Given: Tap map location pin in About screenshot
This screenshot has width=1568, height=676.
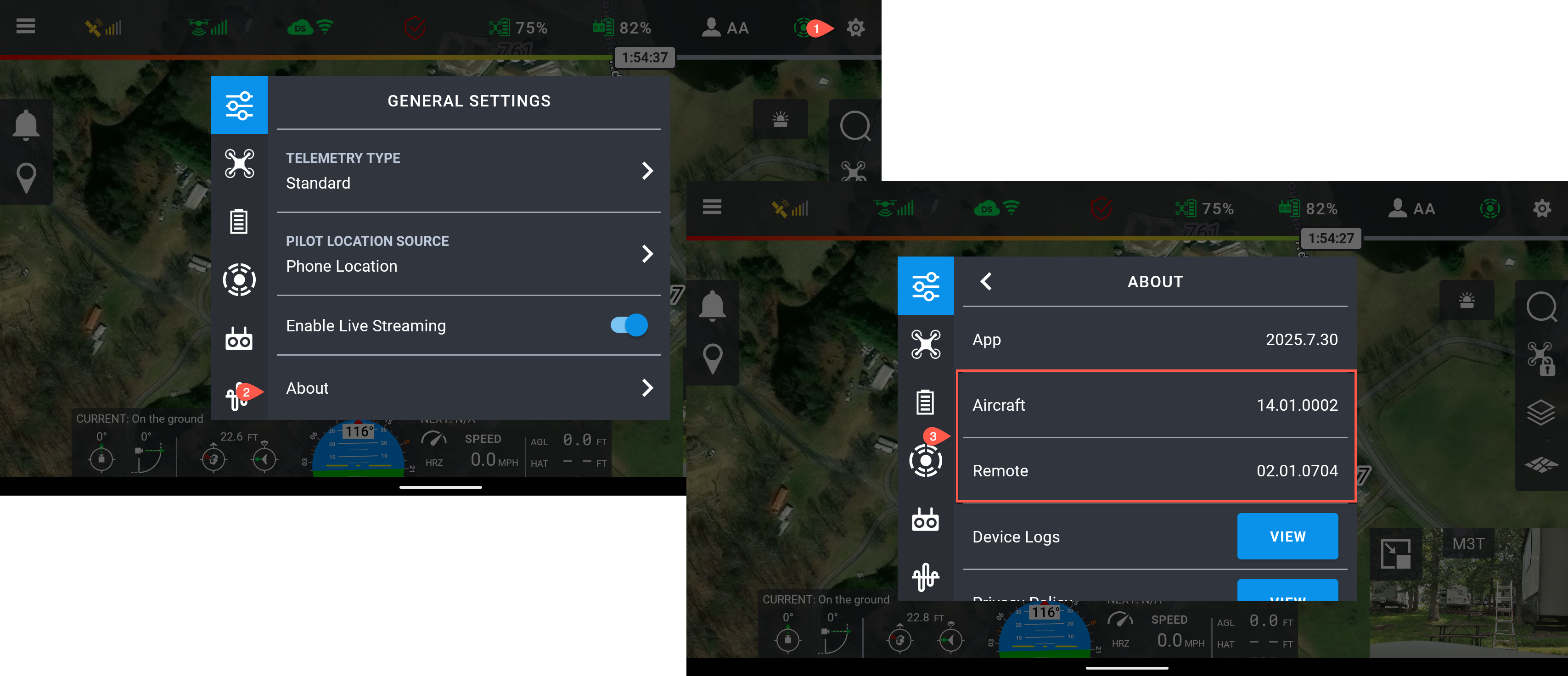Looking at the screenshot, I should [712, 359].
